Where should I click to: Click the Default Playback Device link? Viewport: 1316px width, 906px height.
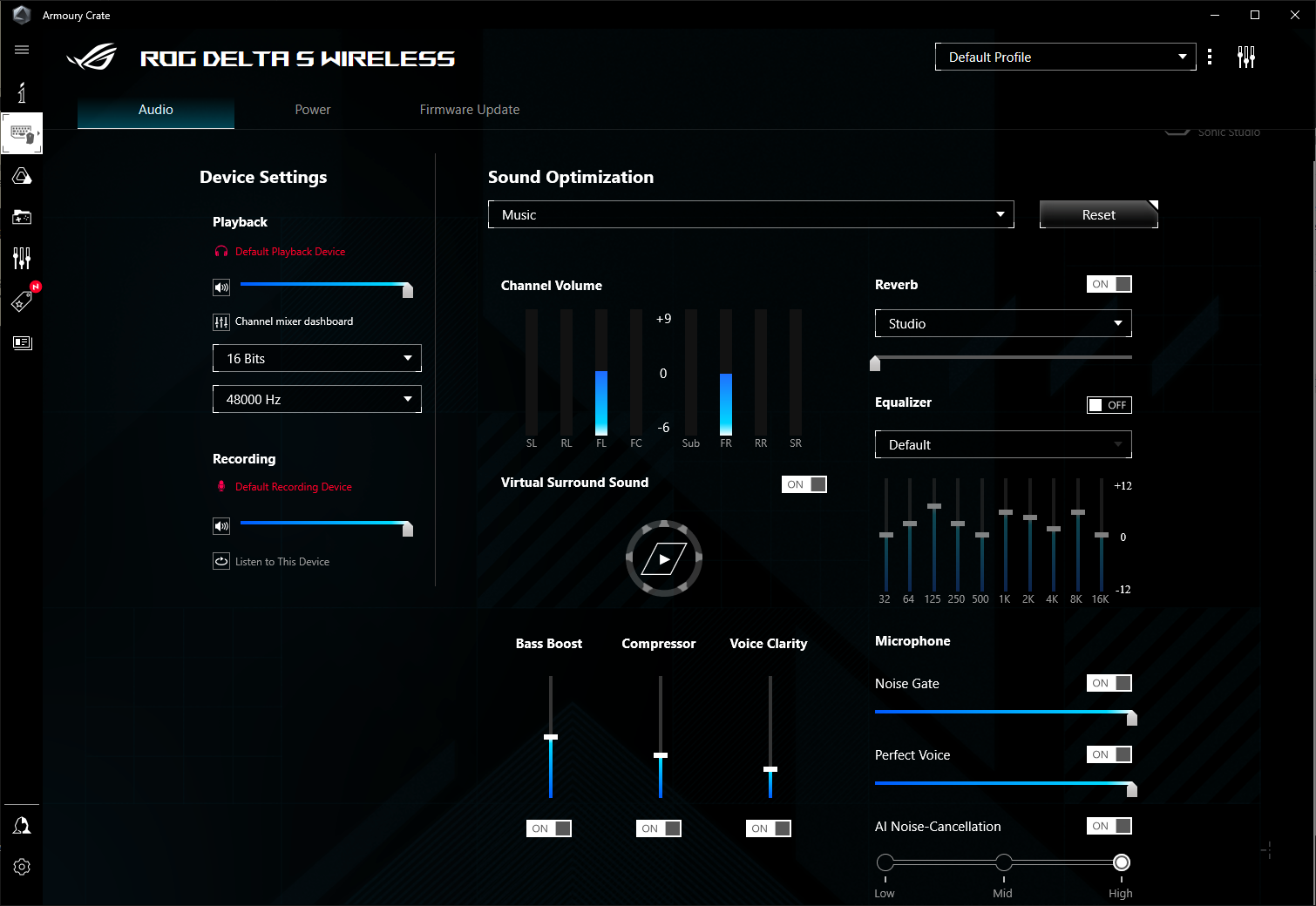point(290,252)
